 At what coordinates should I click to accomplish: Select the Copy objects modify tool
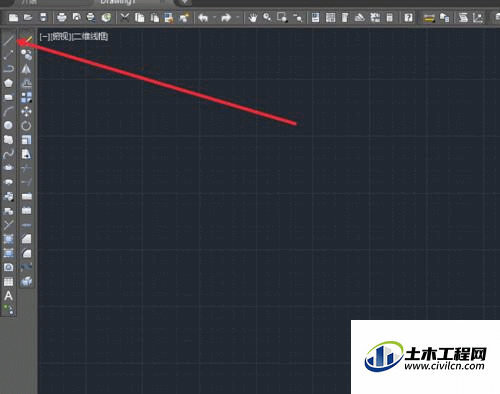pos(26,55)
